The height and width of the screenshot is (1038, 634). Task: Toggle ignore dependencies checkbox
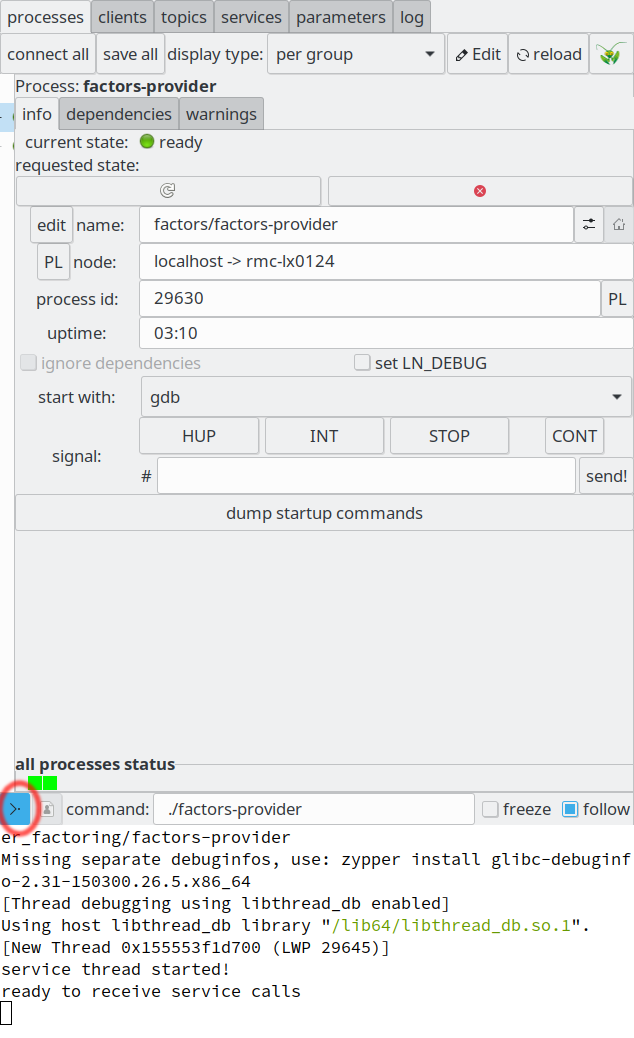coord(28,363)
